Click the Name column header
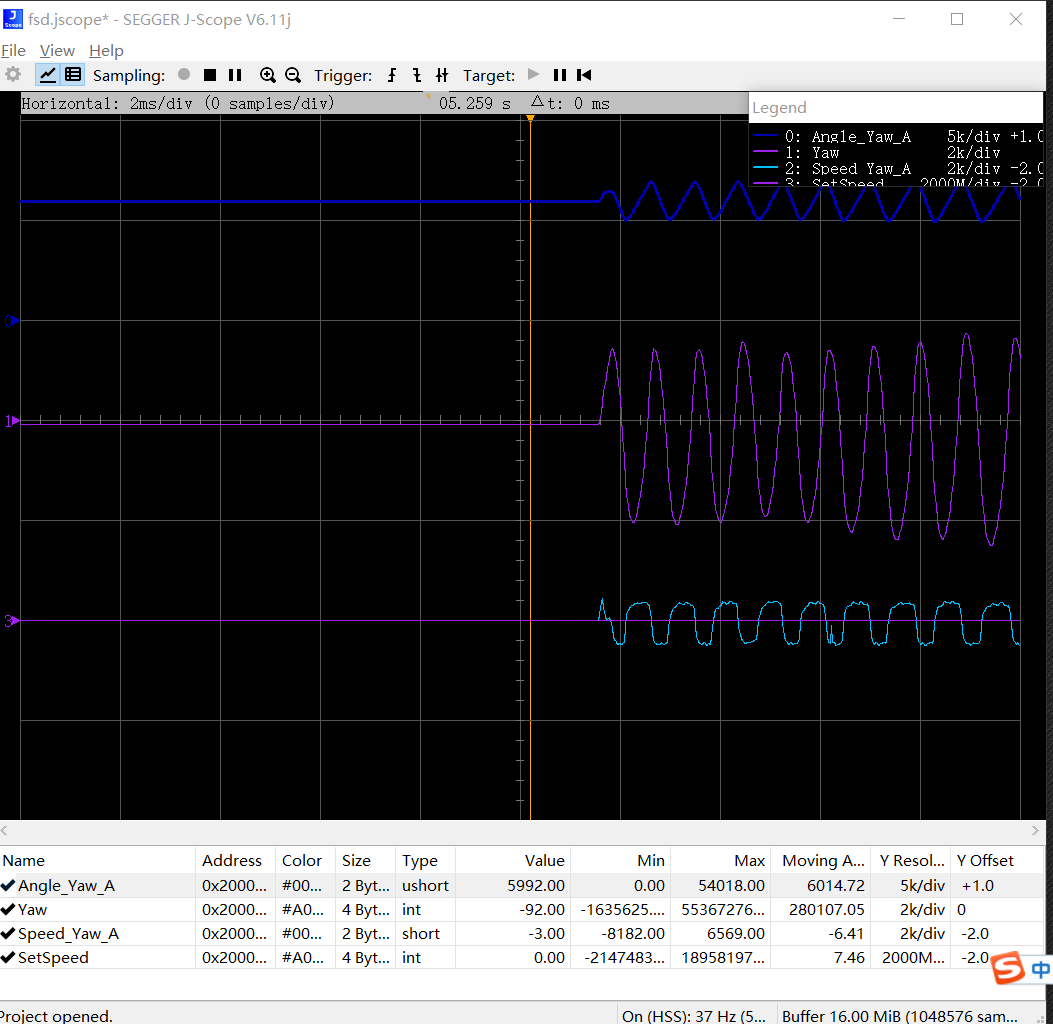1053x1024 pixels. 97,861
